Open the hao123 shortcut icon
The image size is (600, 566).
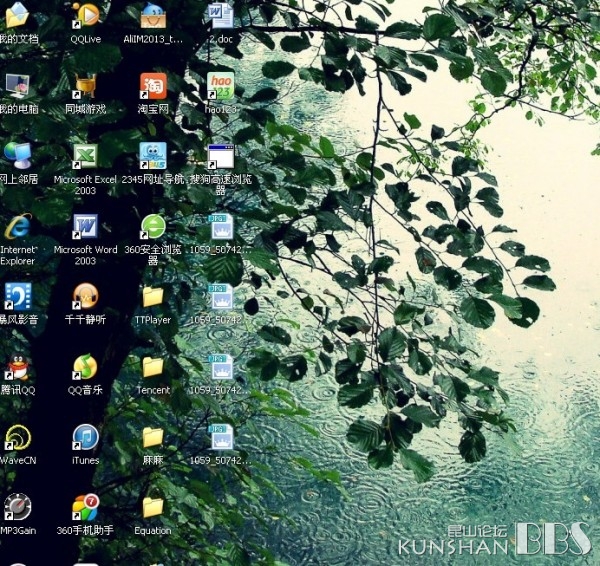[x=220, y=86]
